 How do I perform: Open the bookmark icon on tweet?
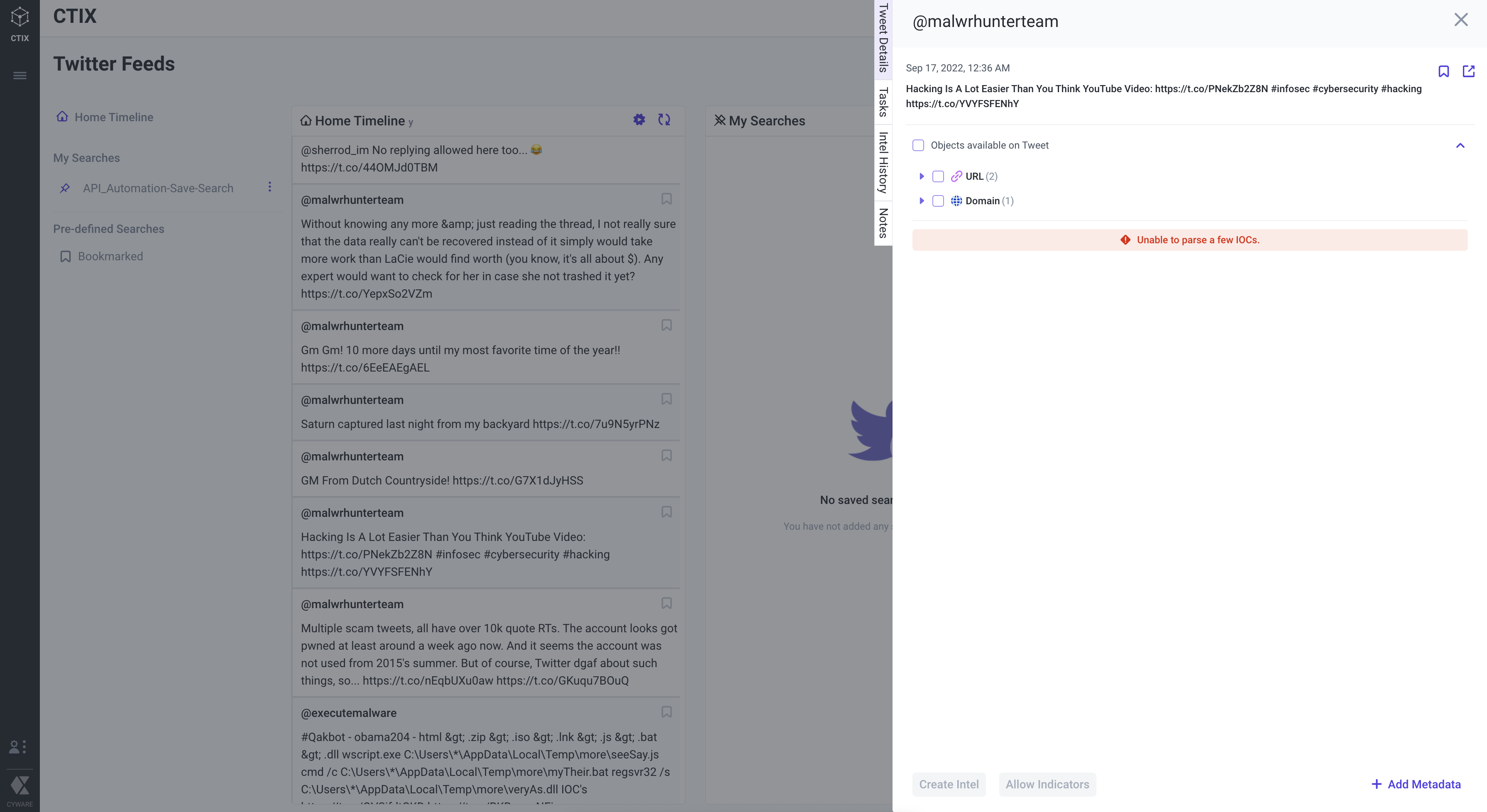pos(1444,71)
